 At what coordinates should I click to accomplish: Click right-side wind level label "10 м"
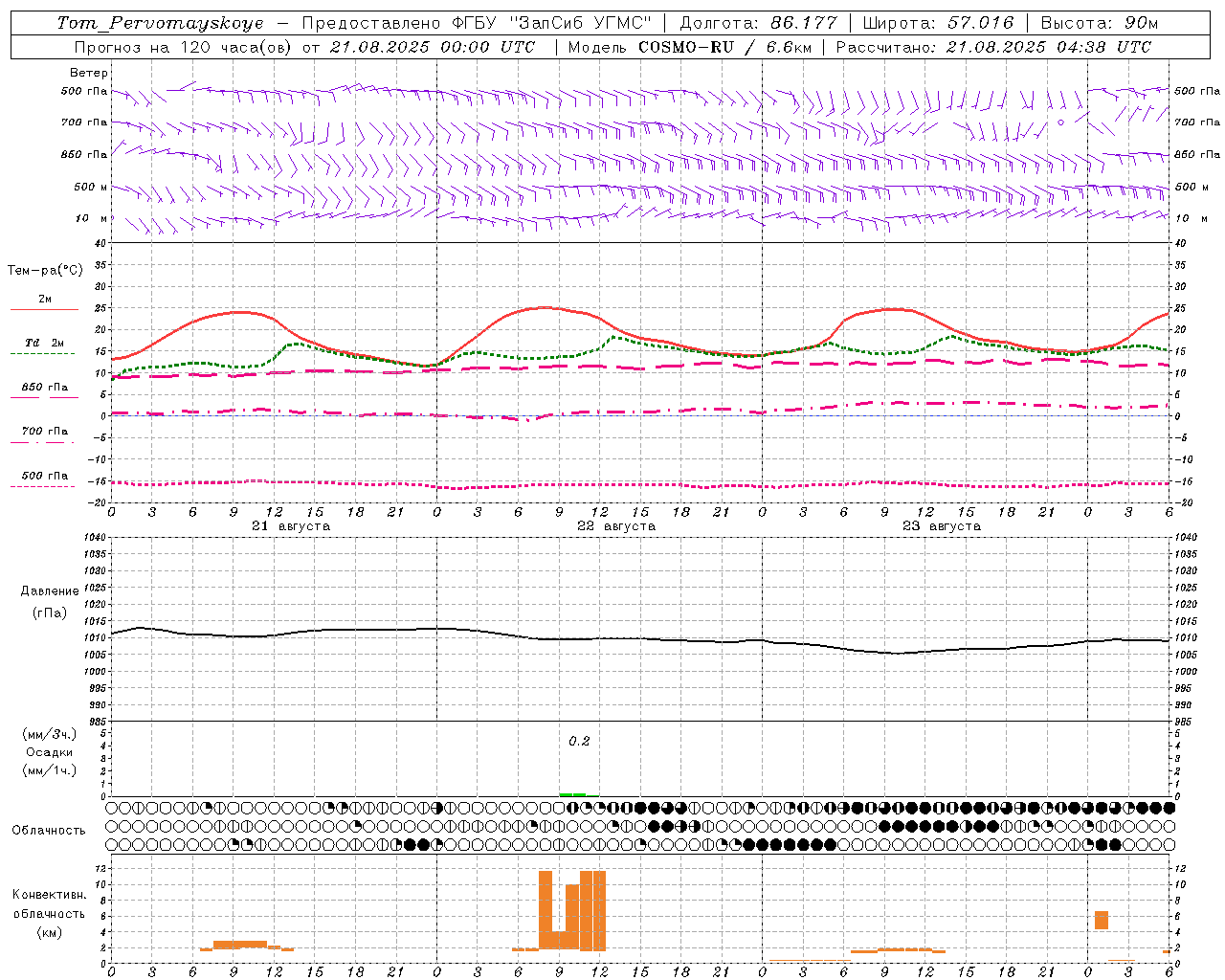coord(1191,218)
